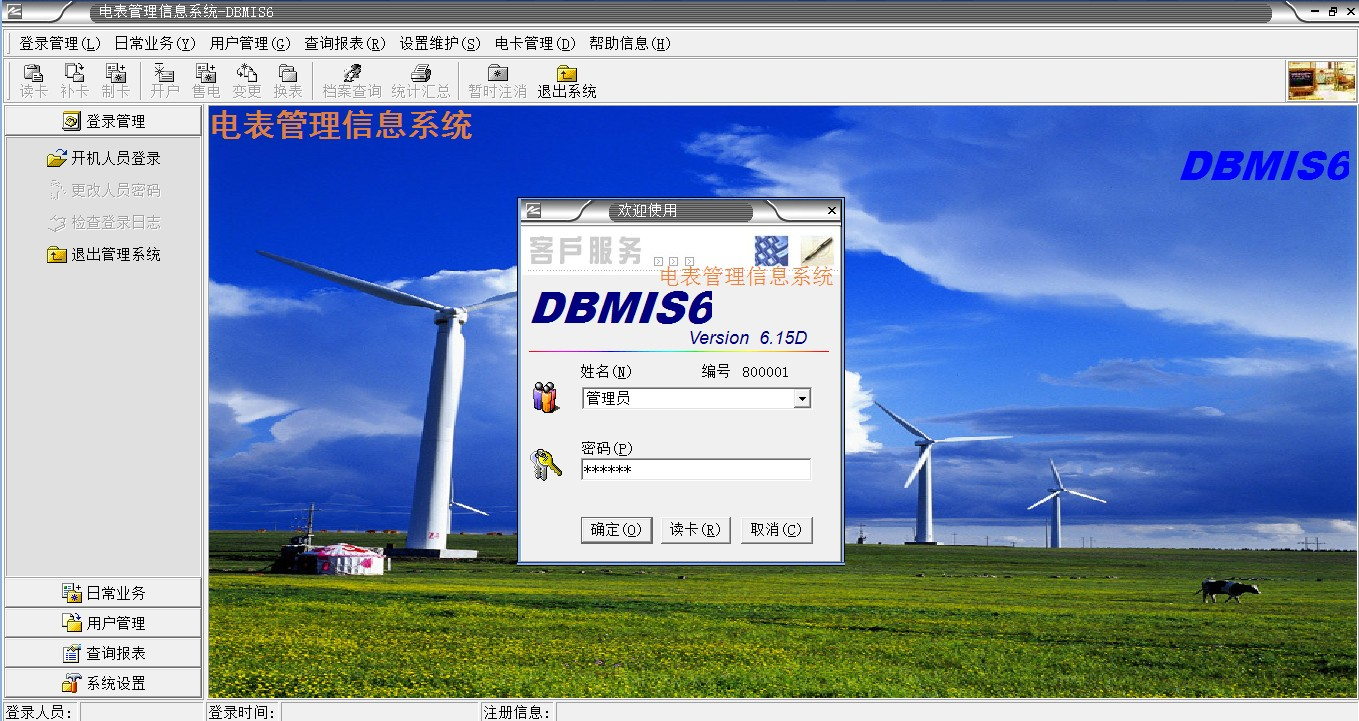Click the 补卡 toolbar icon

[x=74, y=73]
